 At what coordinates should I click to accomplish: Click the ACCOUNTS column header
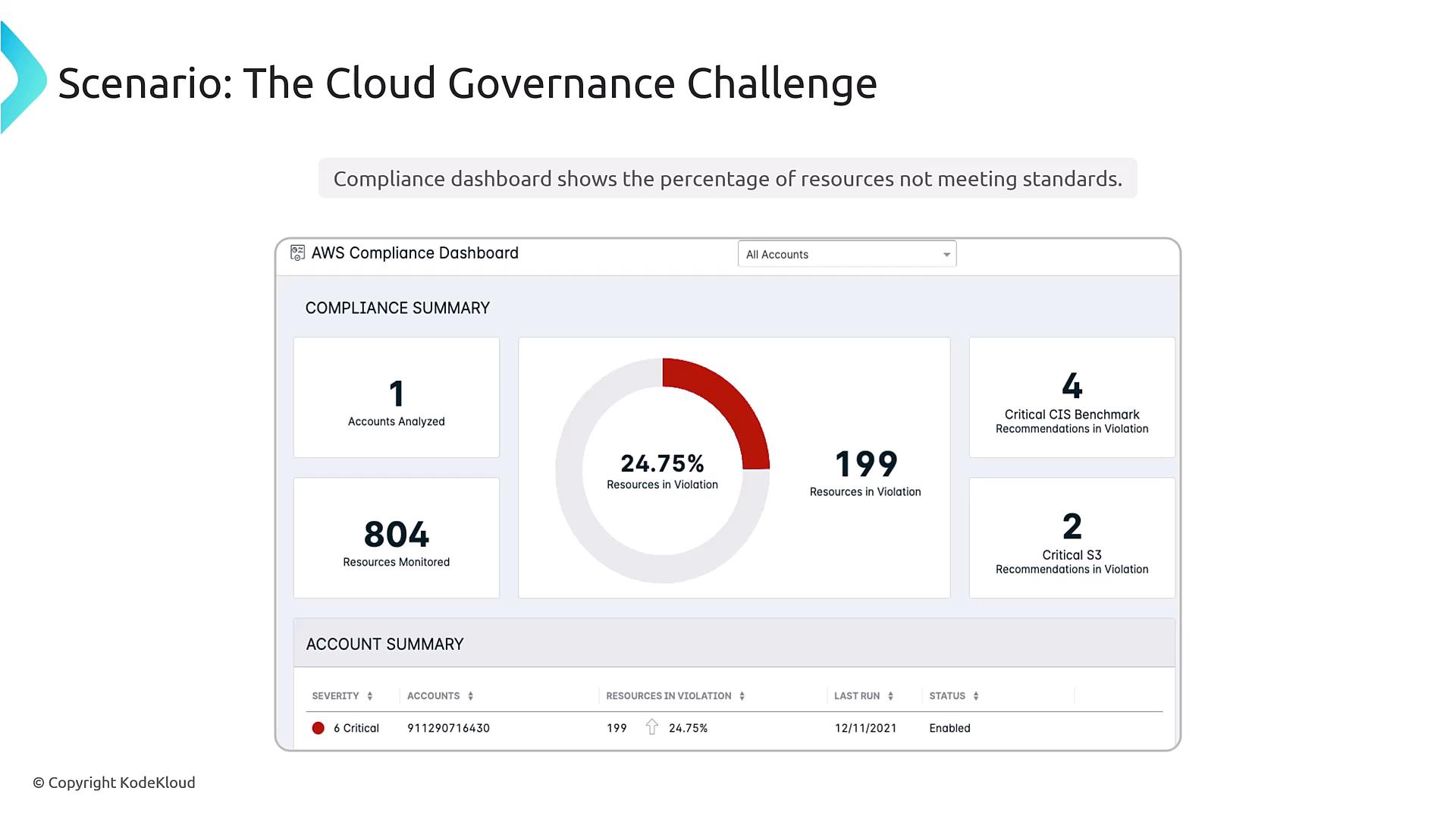[433, 696]
